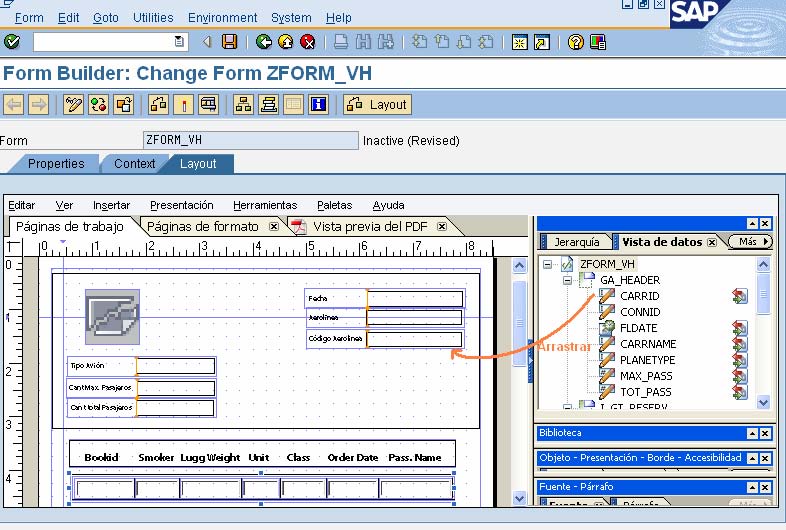Open the Utilities menu
This screenshot has width=786, height=530.
pos(153,18)
